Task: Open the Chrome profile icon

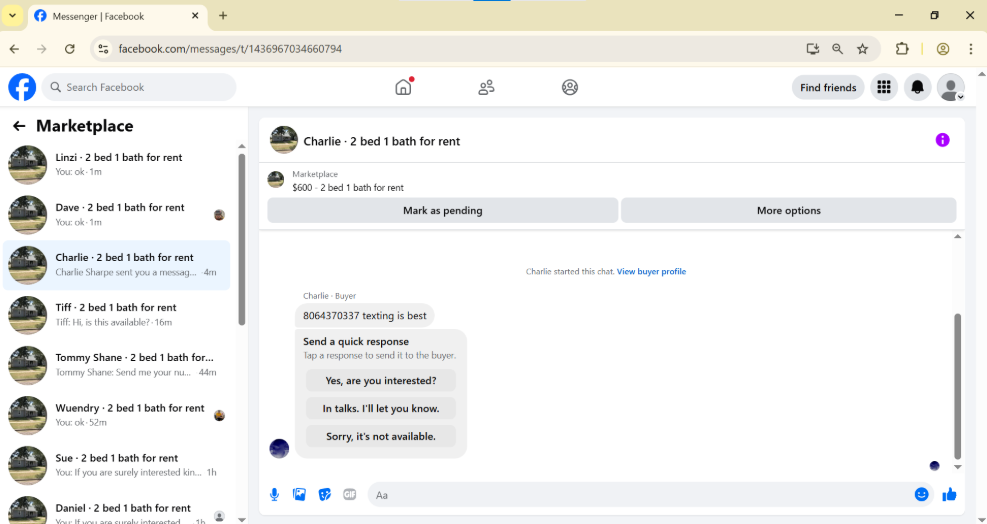Action: click(x=942, y=48)
